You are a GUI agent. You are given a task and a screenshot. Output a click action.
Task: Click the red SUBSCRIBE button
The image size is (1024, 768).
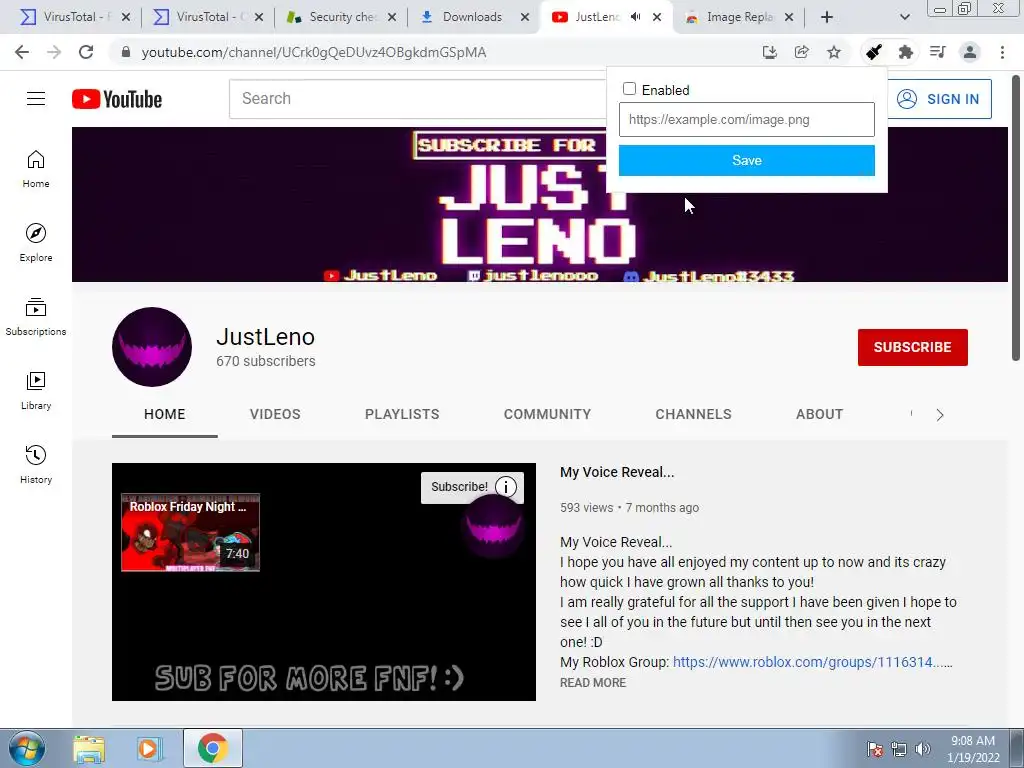pos(912,347)
